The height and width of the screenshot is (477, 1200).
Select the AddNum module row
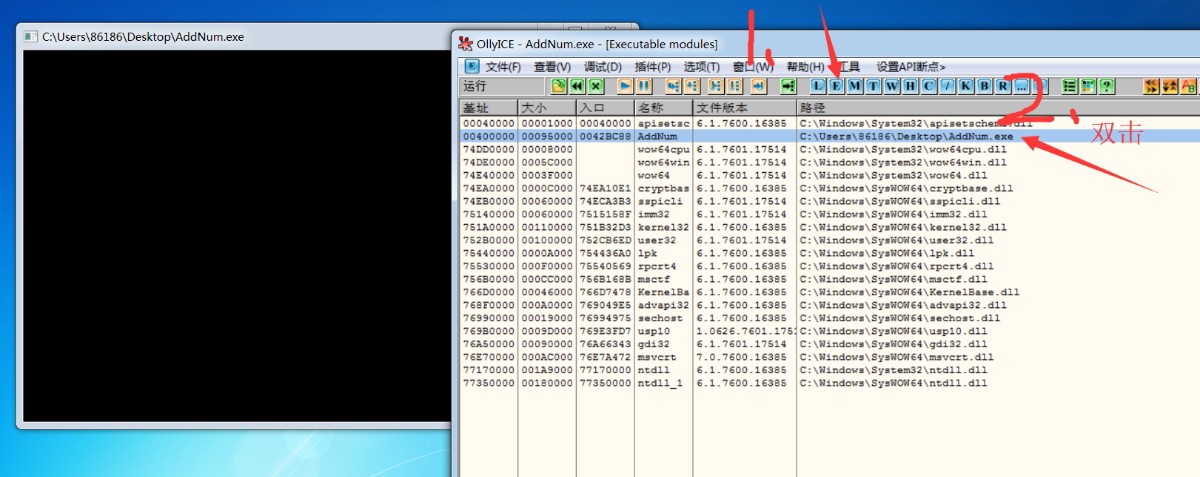click(829, 136)
